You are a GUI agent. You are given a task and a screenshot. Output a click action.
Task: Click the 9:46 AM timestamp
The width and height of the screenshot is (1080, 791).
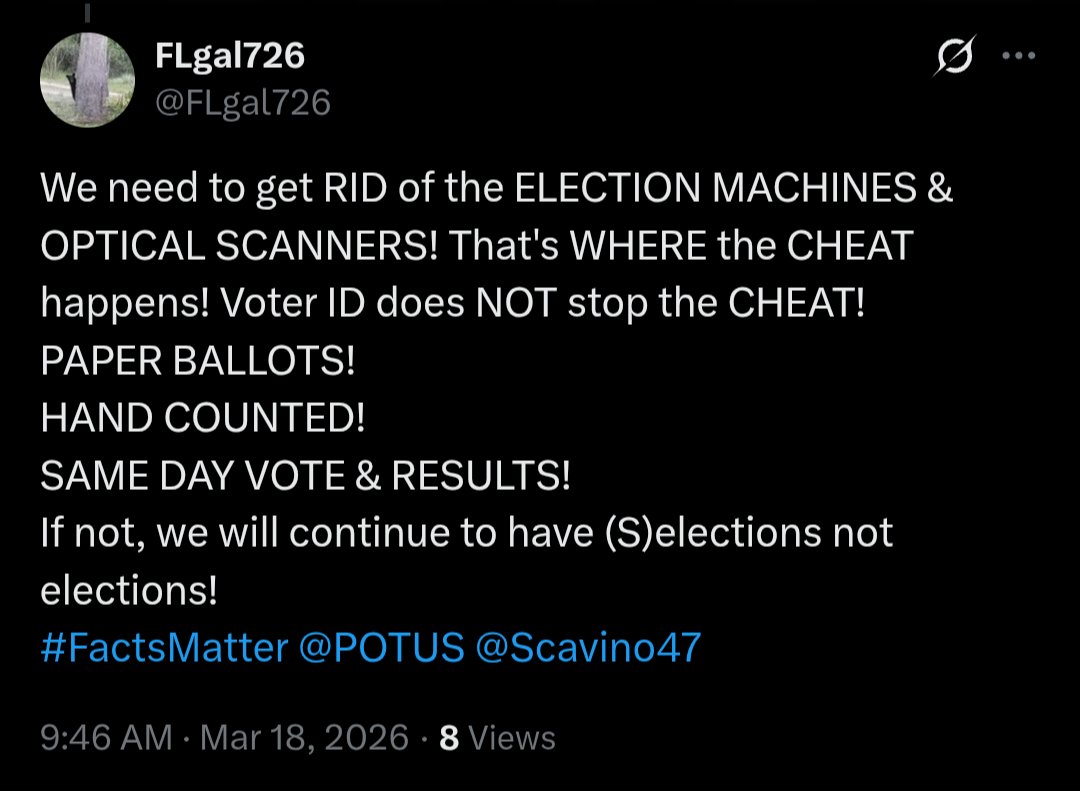point(106,738)
